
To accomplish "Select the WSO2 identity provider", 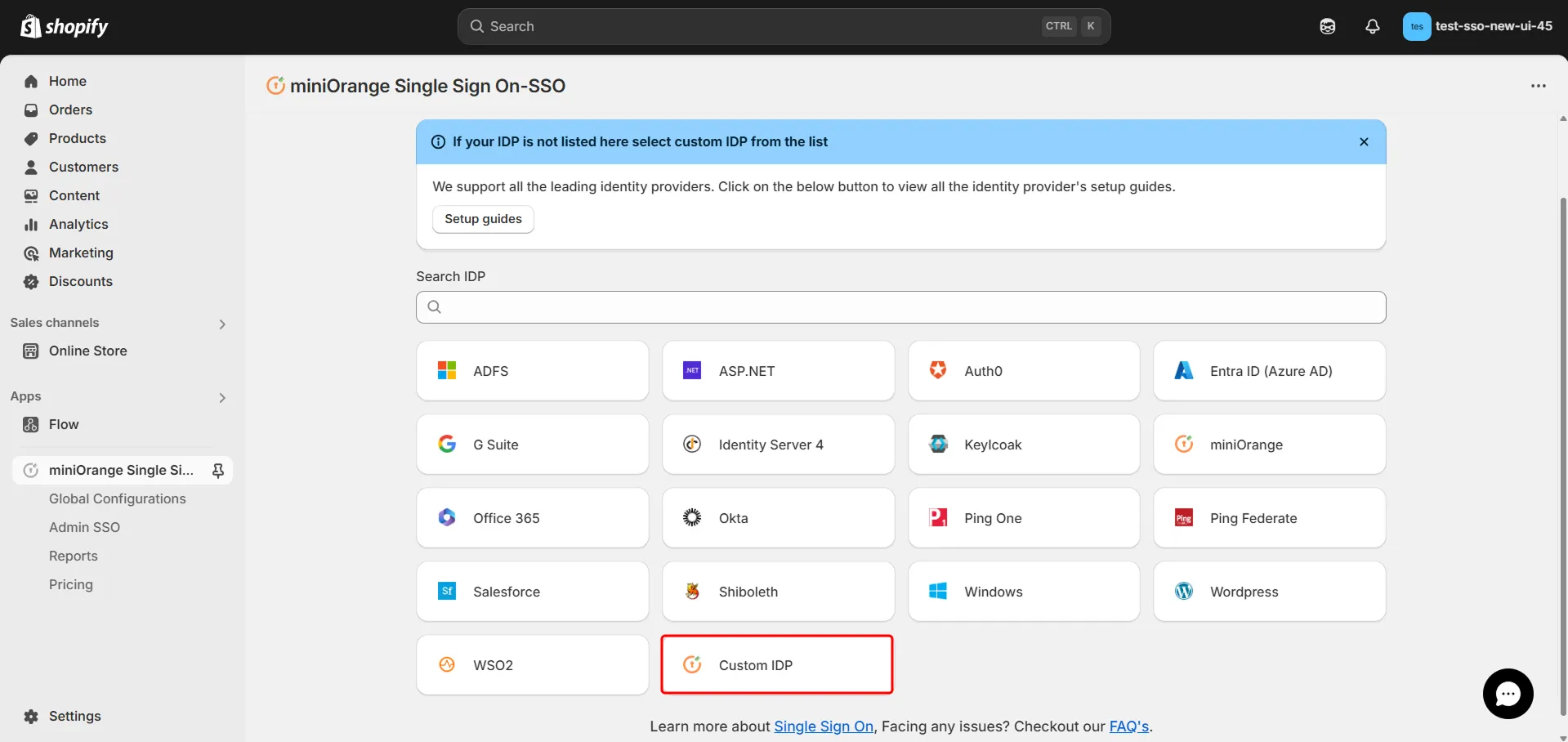I will [532, 665].
